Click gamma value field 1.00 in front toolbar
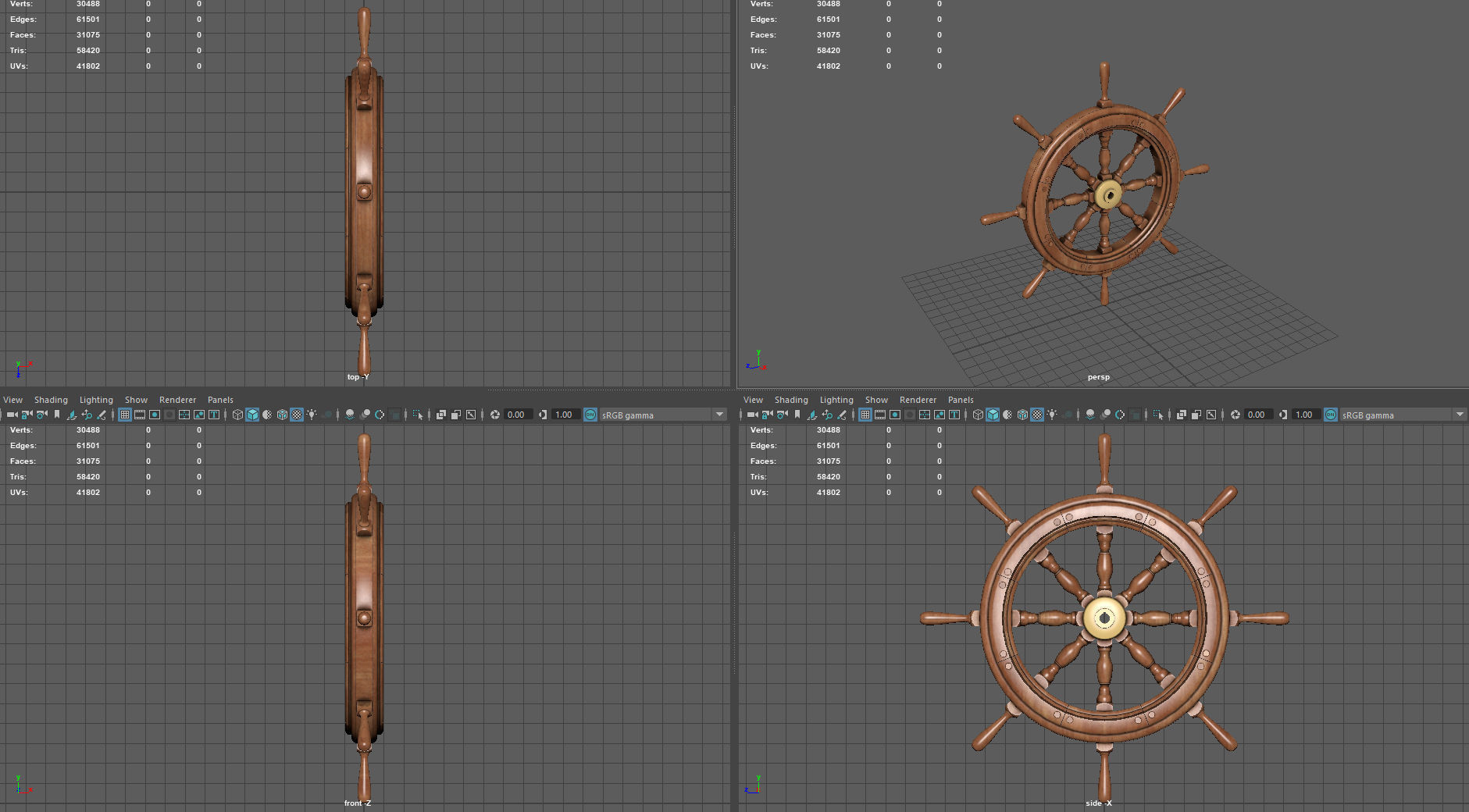Screen dimensions: 1469x812 [566, 415]
